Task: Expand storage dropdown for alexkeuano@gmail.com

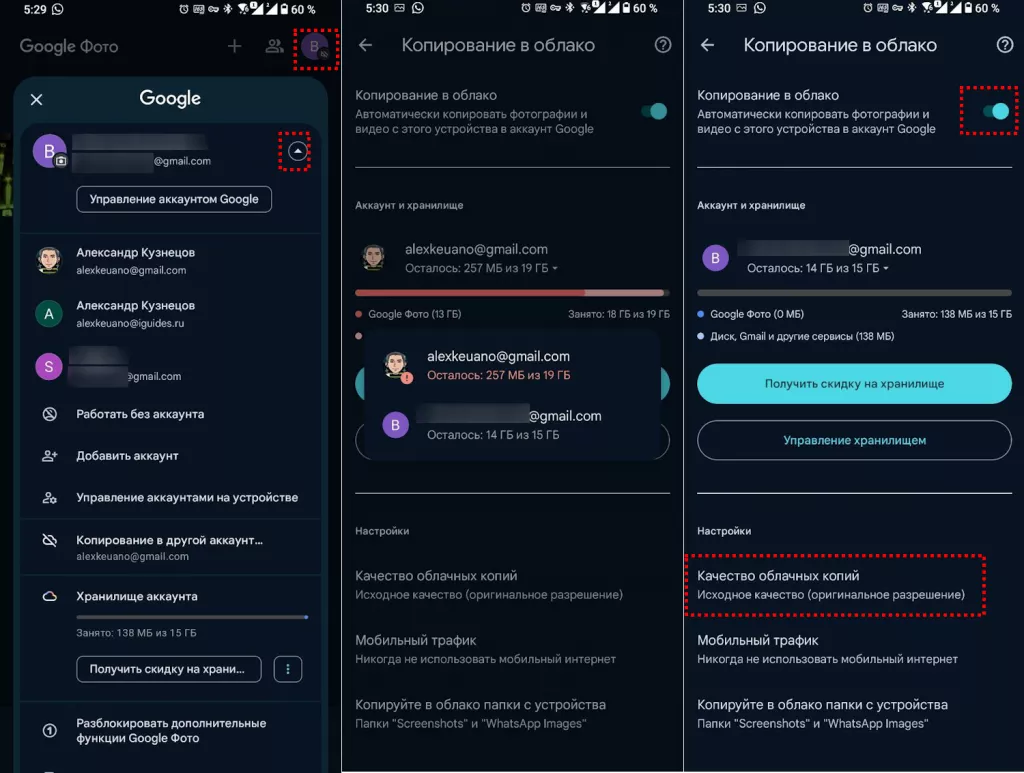Action: 481,268
